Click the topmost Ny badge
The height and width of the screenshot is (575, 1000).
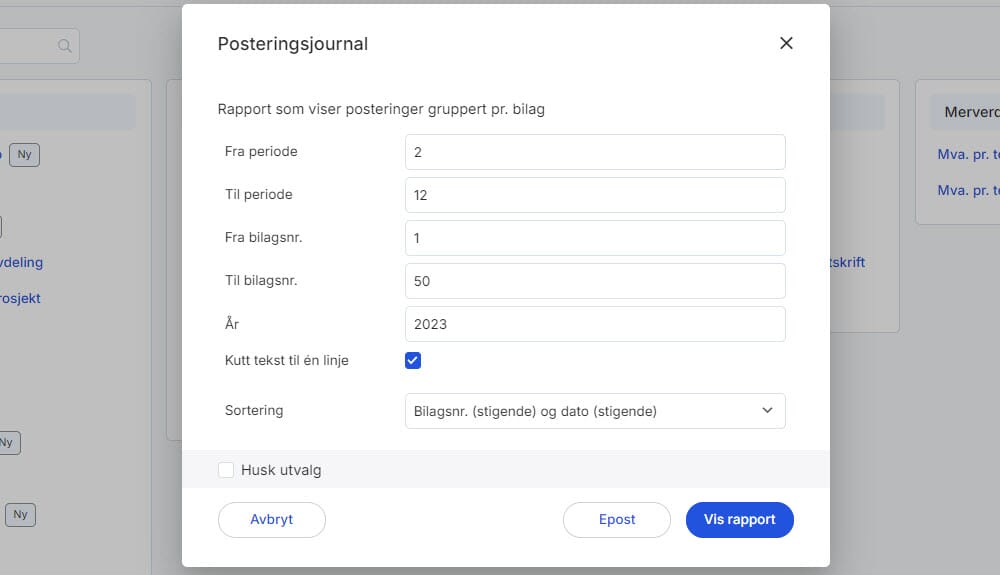click(24, 155)
